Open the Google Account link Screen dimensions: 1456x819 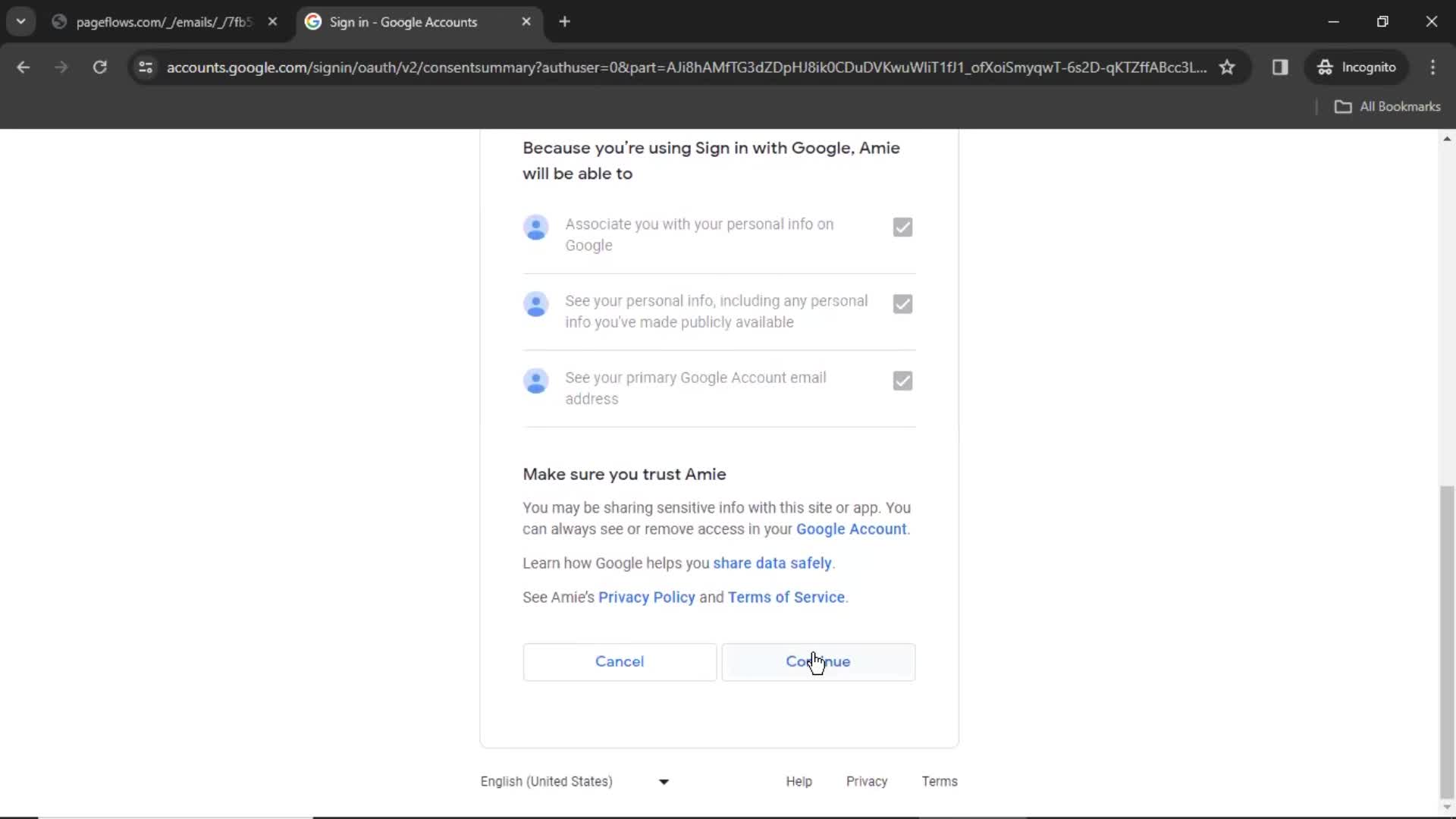851,529
